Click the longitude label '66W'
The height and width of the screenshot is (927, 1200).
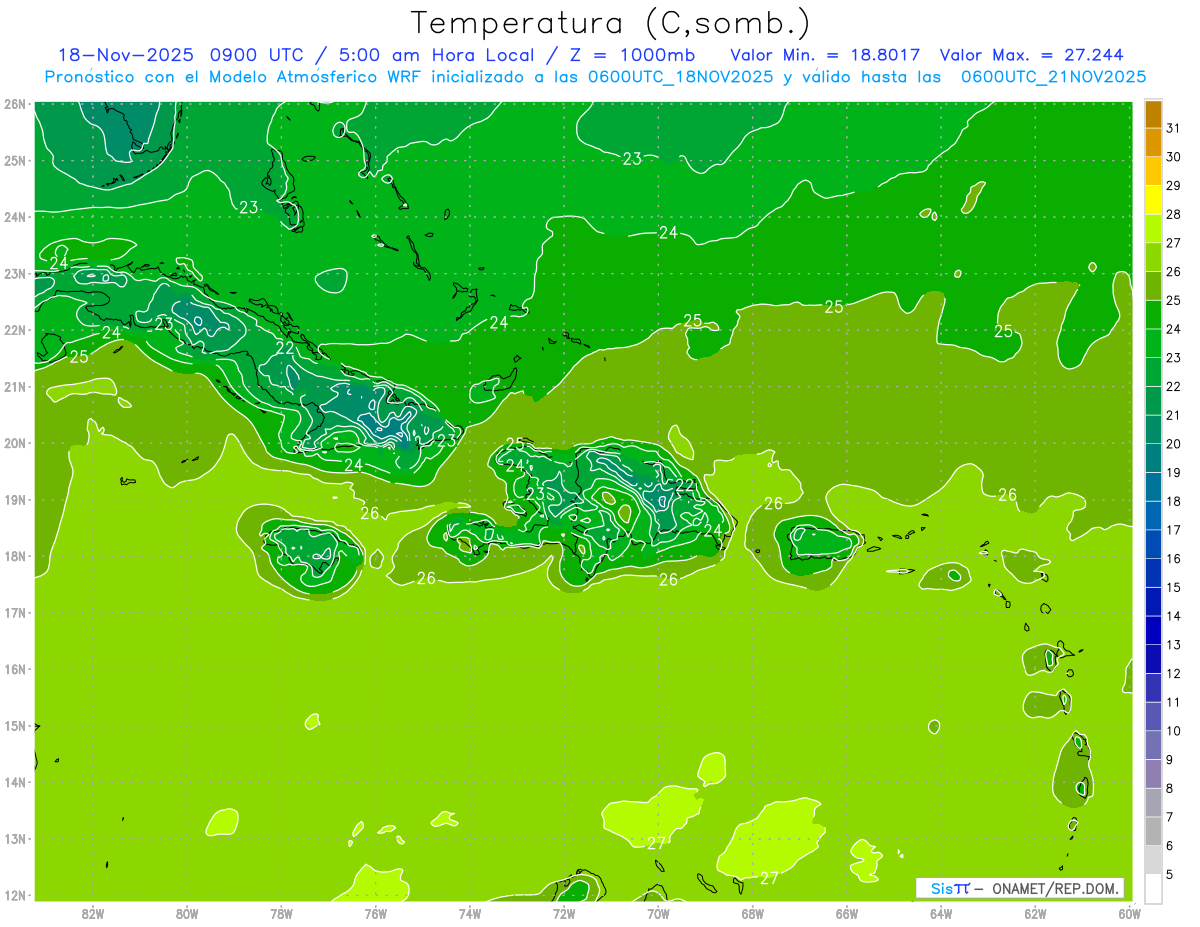[x=847, y=913]
